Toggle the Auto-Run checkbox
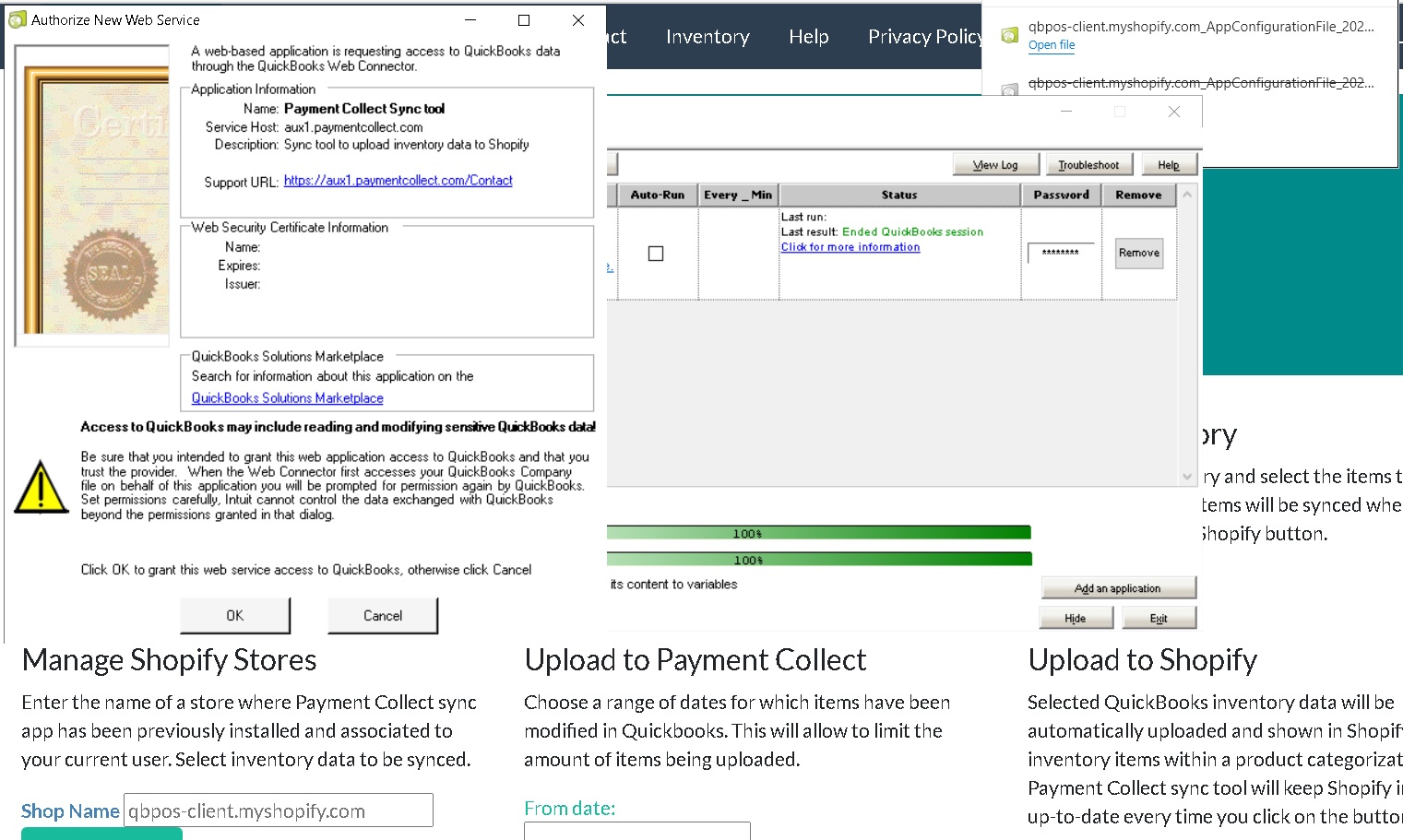Viewport: 1403px width, 840px height. [x=656, y=254]
